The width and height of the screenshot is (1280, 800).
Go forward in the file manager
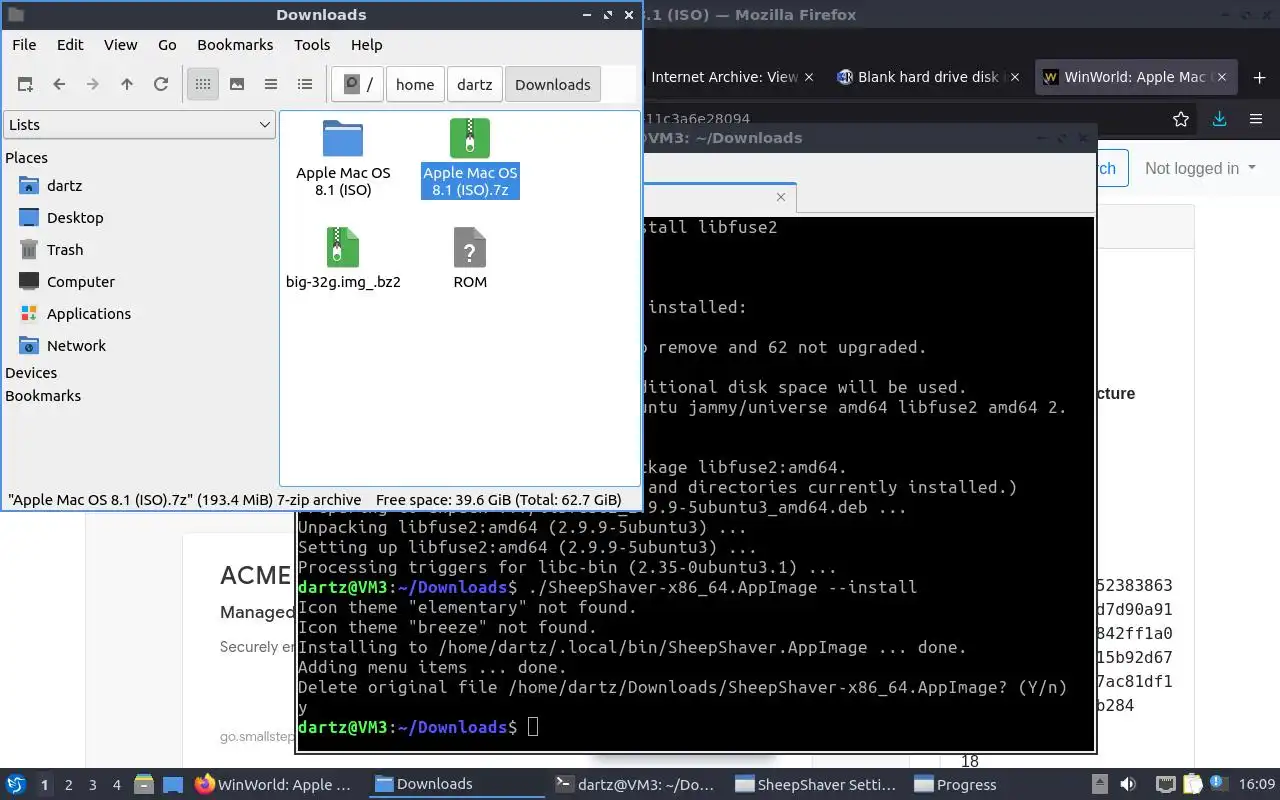click(x=93, y=84)
